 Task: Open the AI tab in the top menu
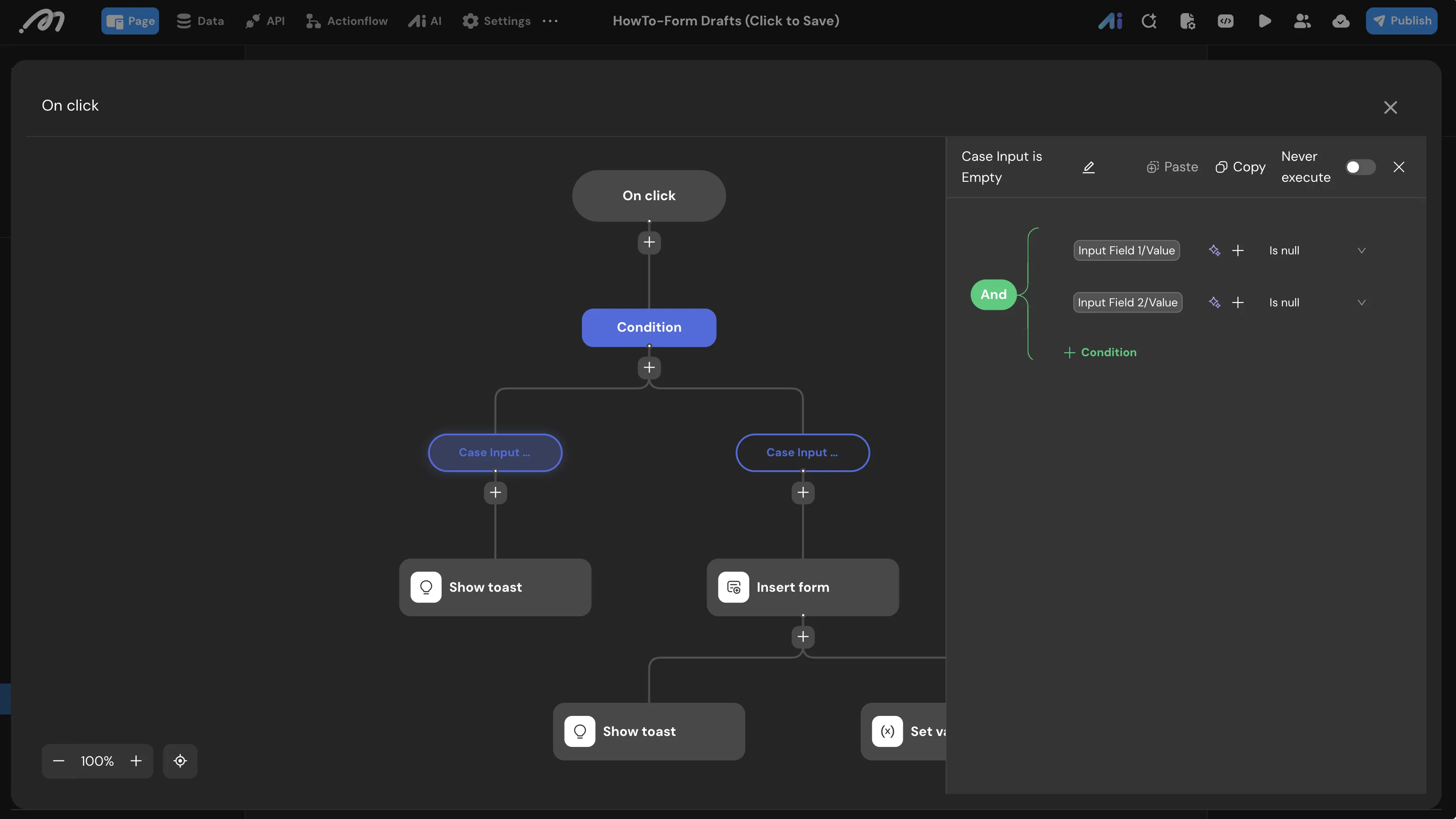point(425,21)
